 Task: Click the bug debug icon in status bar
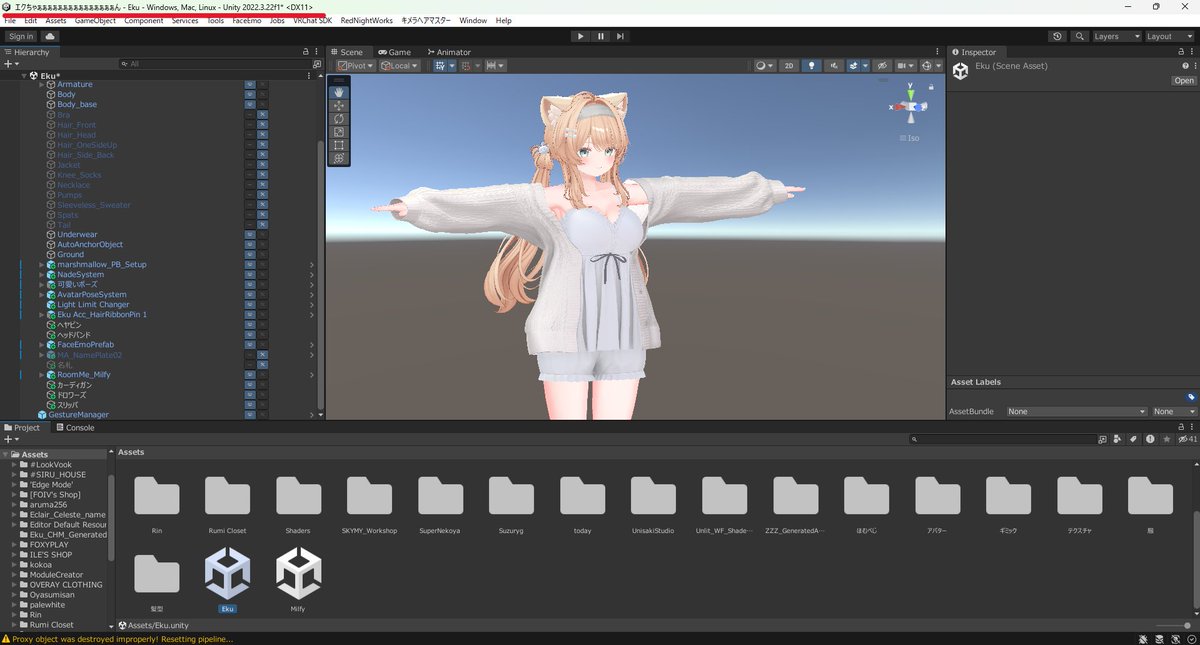click(x=1143, y=638)
